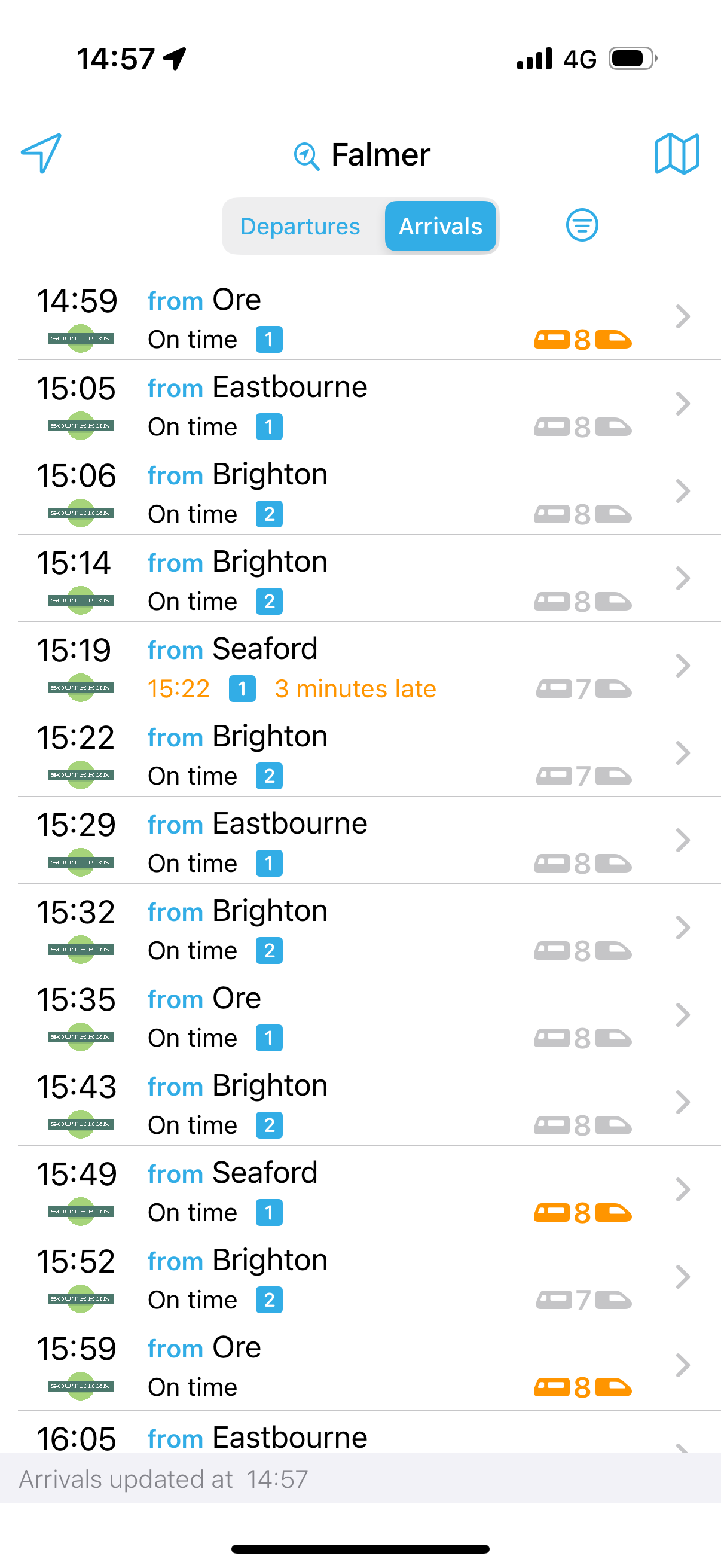Expand the 15:35 from Ore chevron

tap(683, 1015)
